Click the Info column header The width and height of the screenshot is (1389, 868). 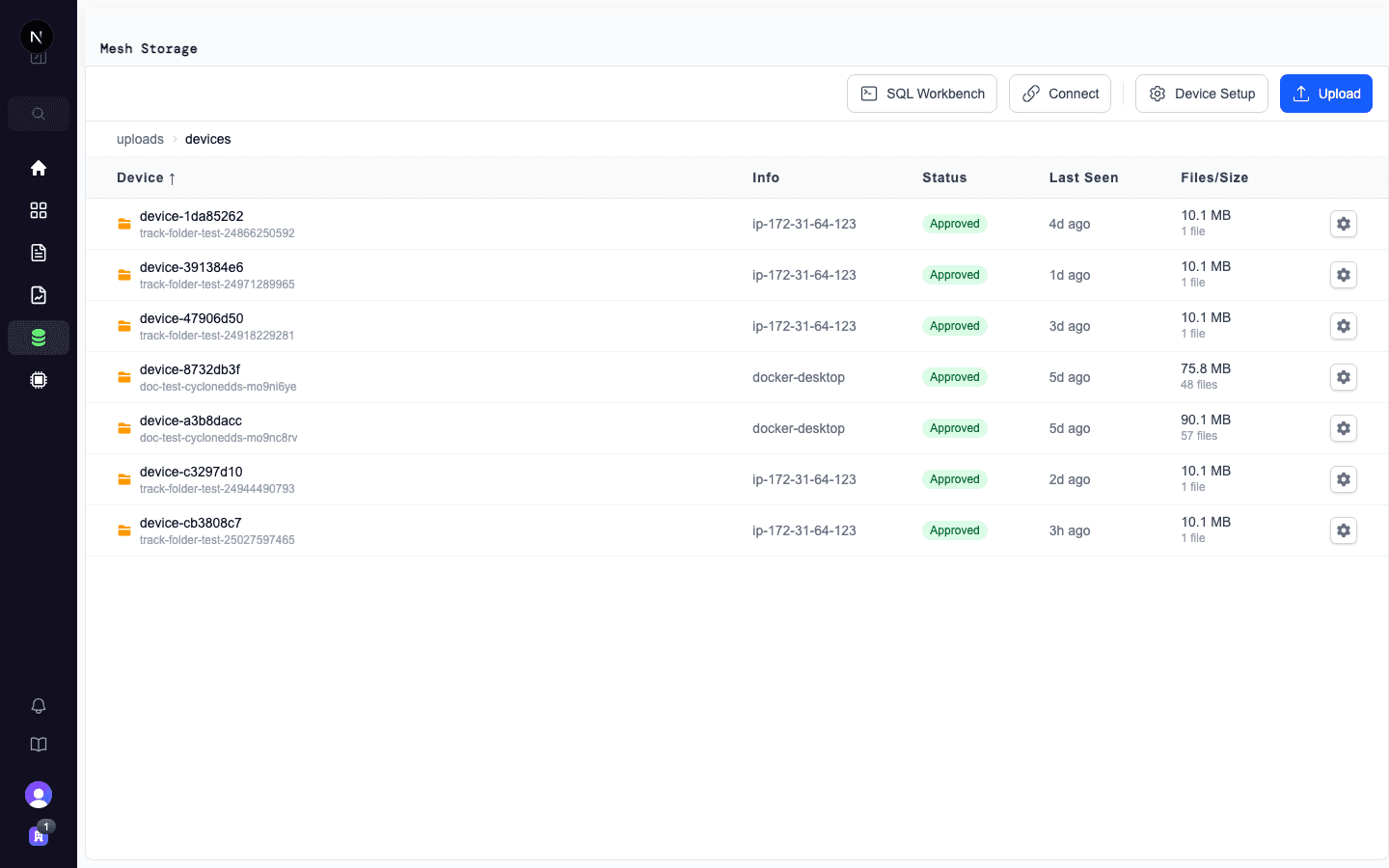click(x=766, y=177)
